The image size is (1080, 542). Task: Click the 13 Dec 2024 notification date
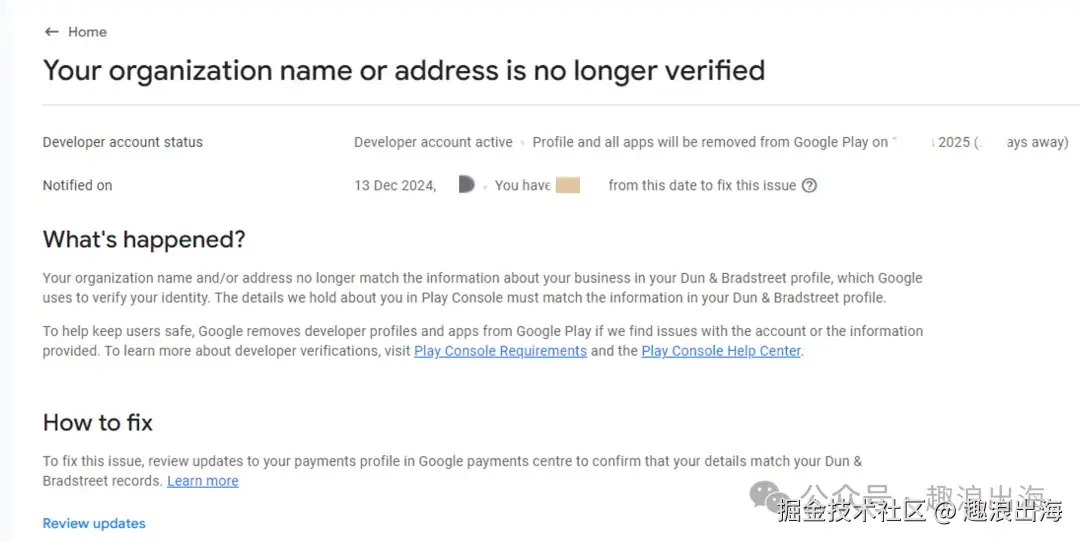[395, 185]
